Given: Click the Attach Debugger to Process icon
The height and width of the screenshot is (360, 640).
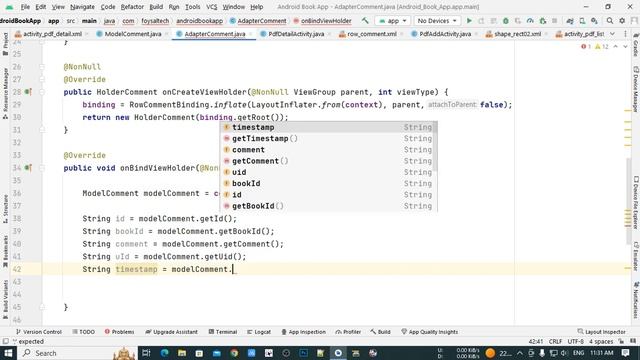Looking at the screenshot, I should click(542, 21).
